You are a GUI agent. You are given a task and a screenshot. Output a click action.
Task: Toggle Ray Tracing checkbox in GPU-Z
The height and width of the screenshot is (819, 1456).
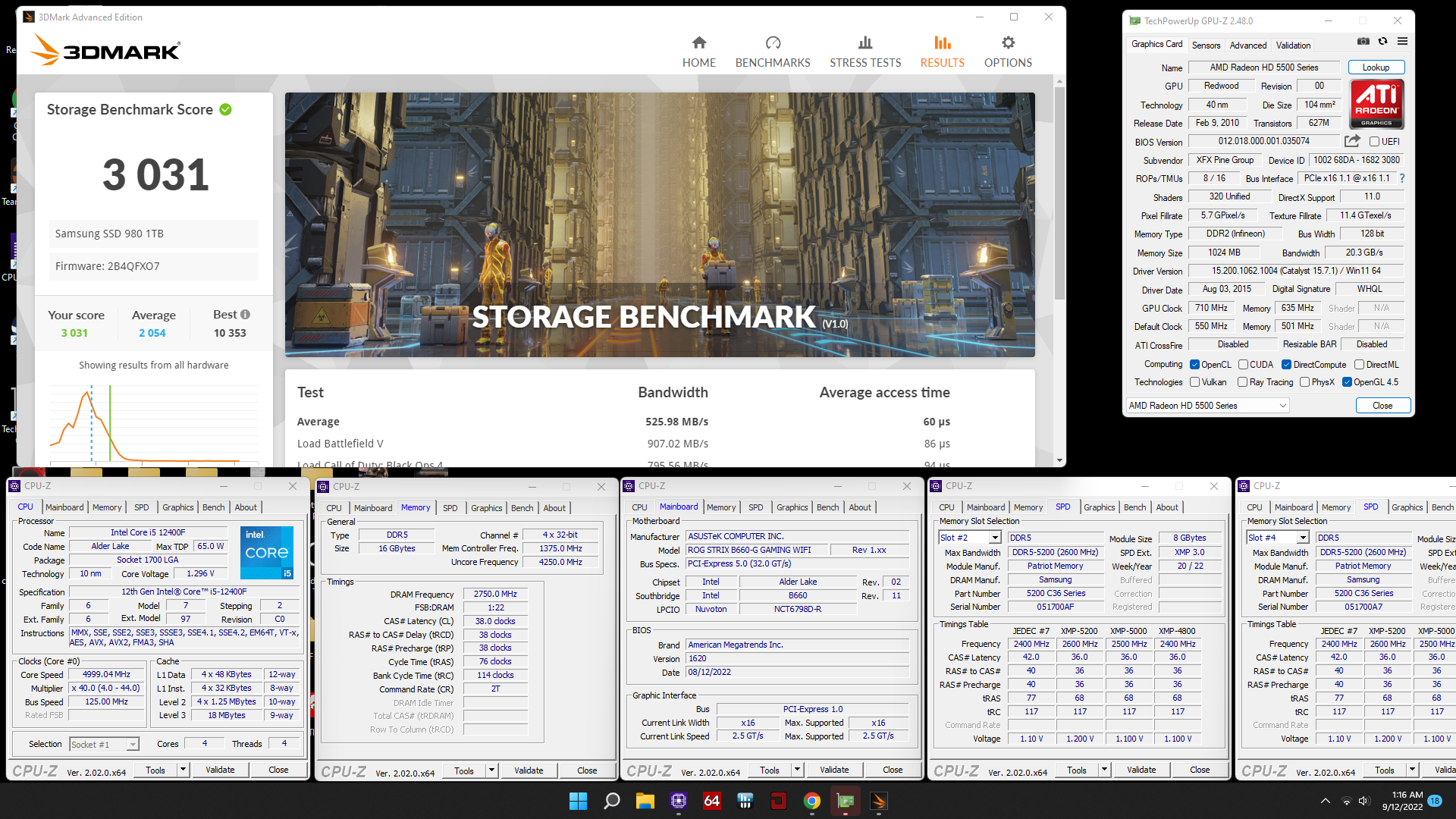[1242, 382]
